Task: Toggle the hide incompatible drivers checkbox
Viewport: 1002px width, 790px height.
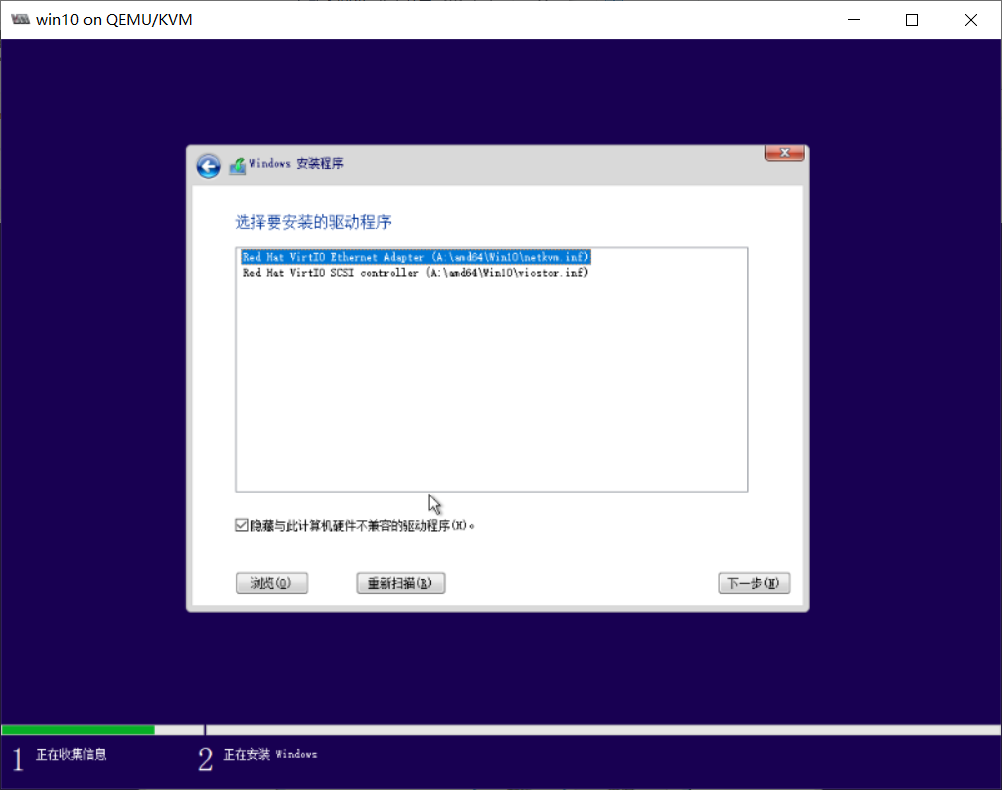Action: [242, 525]
